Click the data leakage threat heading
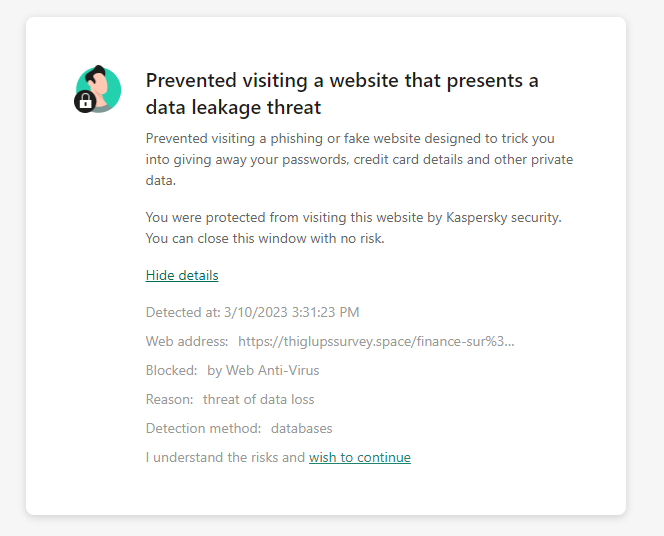This screenshot has height=536, width=664. pyautogui.click(x=342, y=94)
